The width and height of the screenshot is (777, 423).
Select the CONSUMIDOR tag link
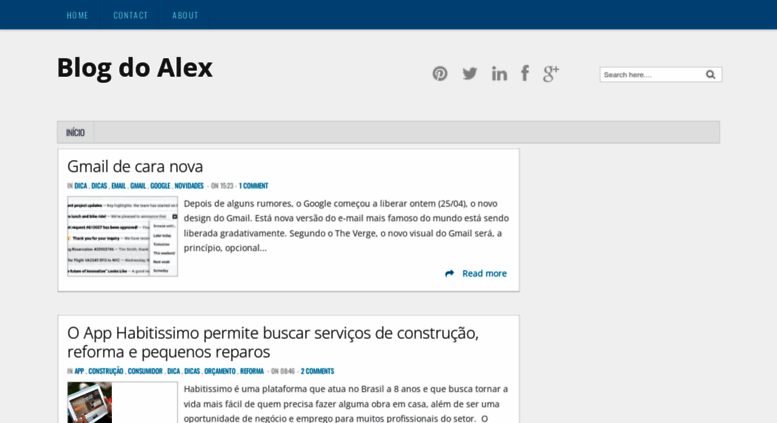click(x=145, y=371)
